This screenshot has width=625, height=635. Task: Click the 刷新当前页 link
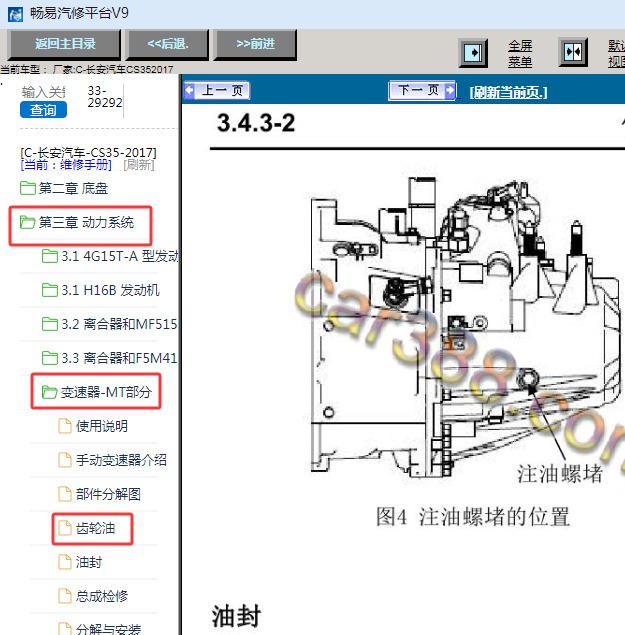(508, 92)
